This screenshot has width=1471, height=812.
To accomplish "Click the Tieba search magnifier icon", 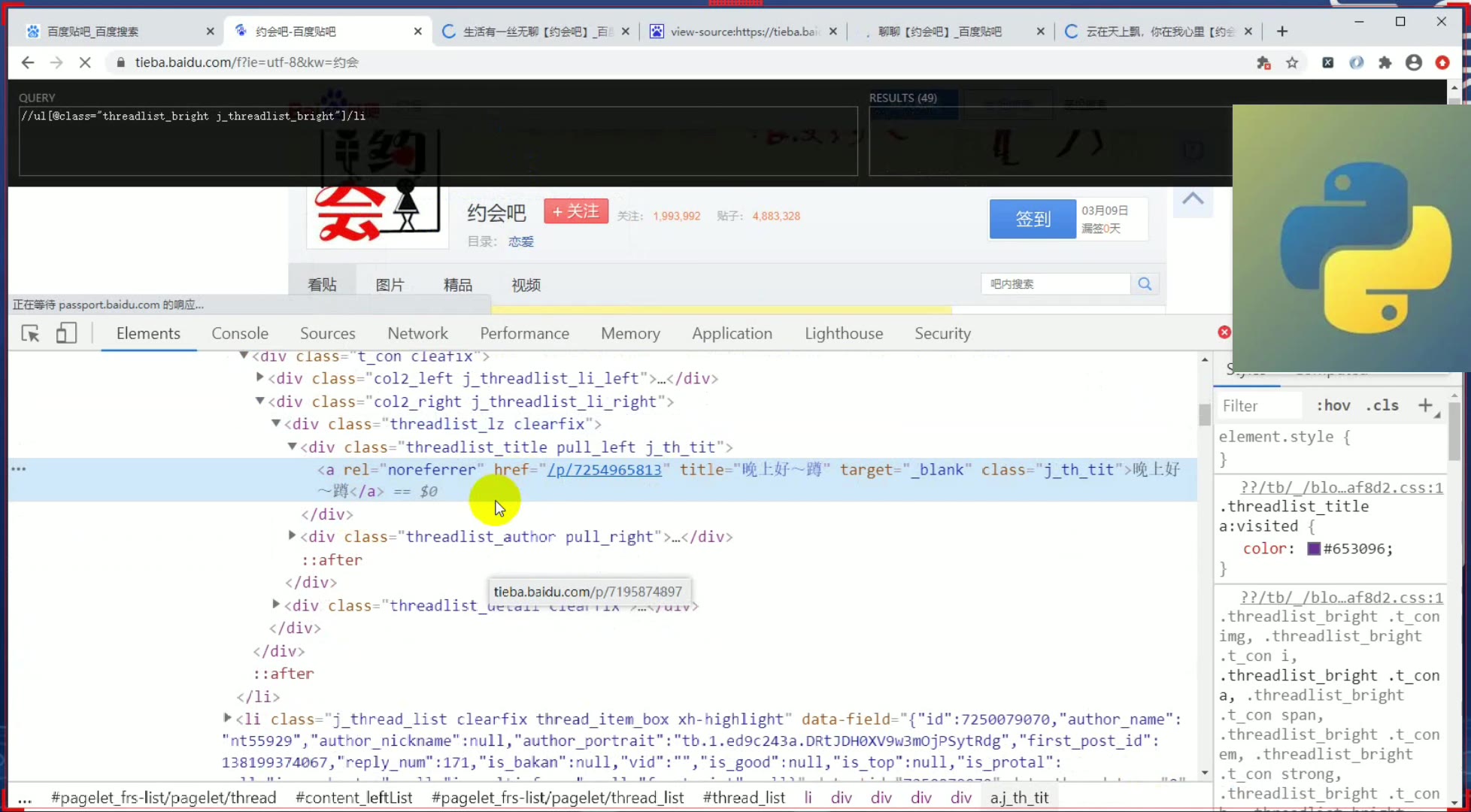I will click(x=1145, y=283).
